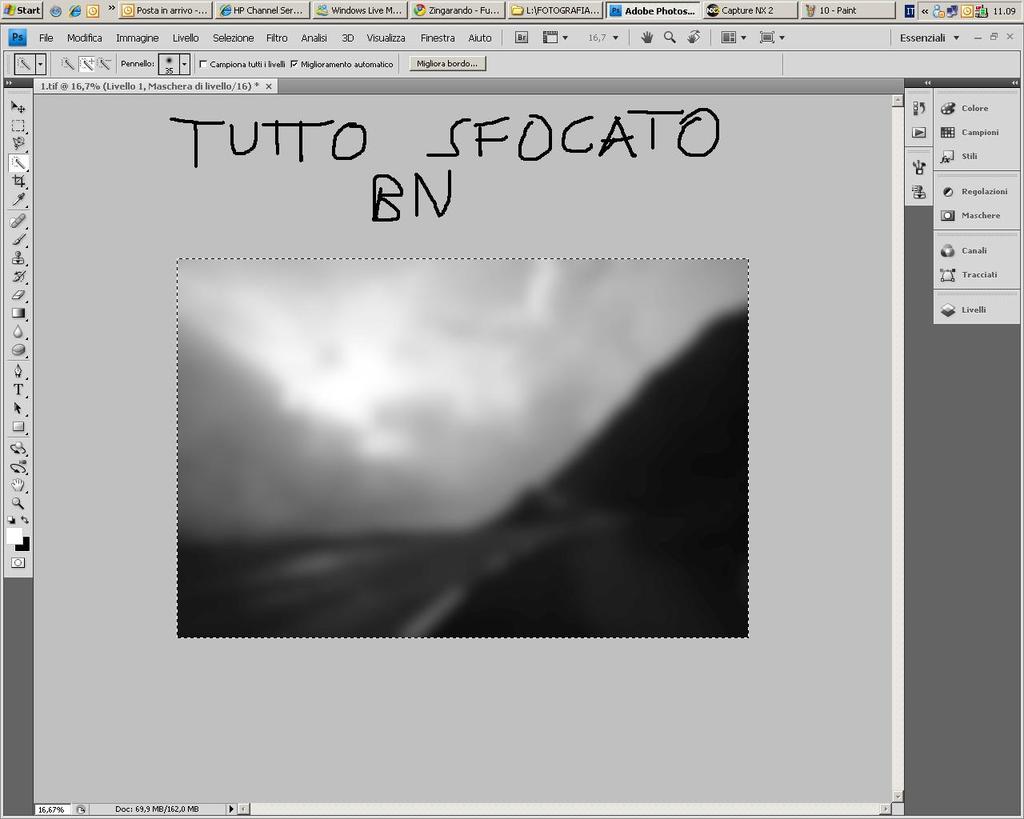The height and width of the screenshot is (819, 1024).
Task: Open the Pennello size dropdown
Action: [185, 63]
